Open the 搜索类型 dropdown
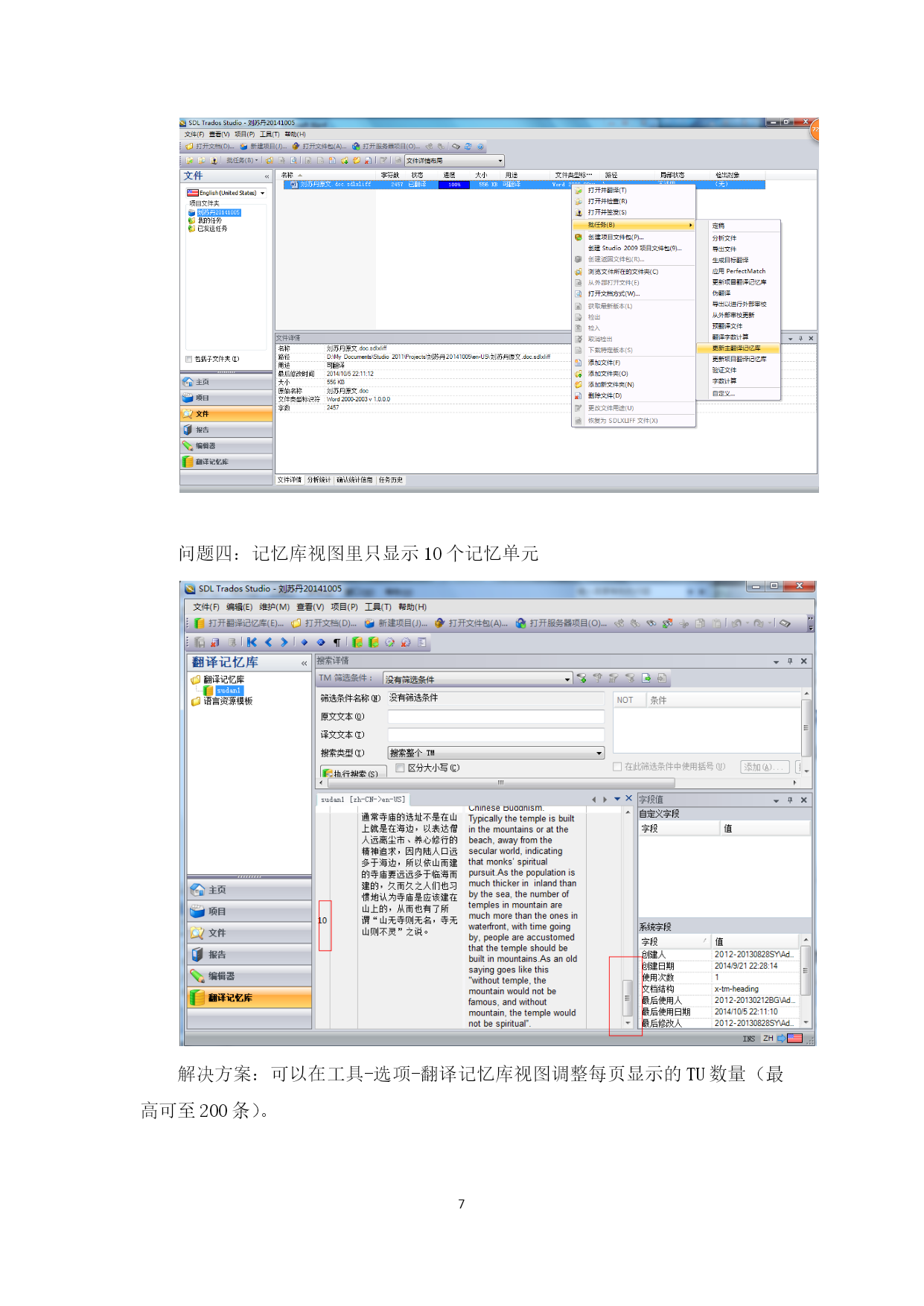The image size is (924, 1306). pyautogui.click(x=599, y=754)
